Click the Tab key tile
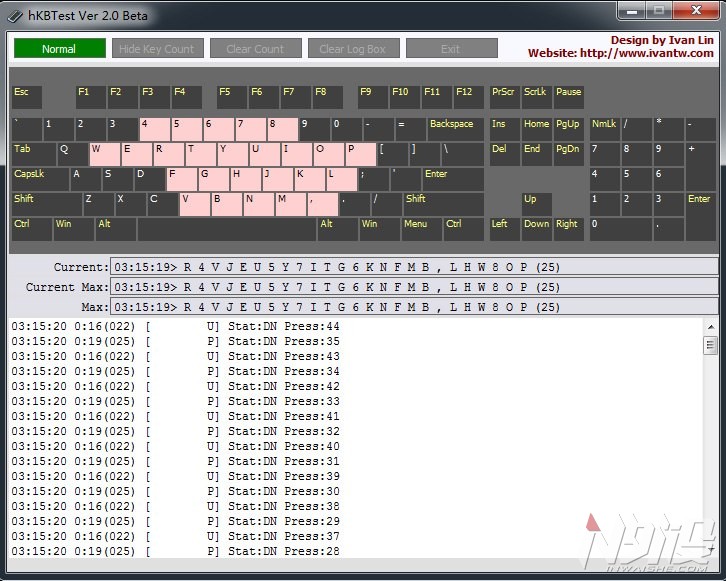 click(34, 154)
